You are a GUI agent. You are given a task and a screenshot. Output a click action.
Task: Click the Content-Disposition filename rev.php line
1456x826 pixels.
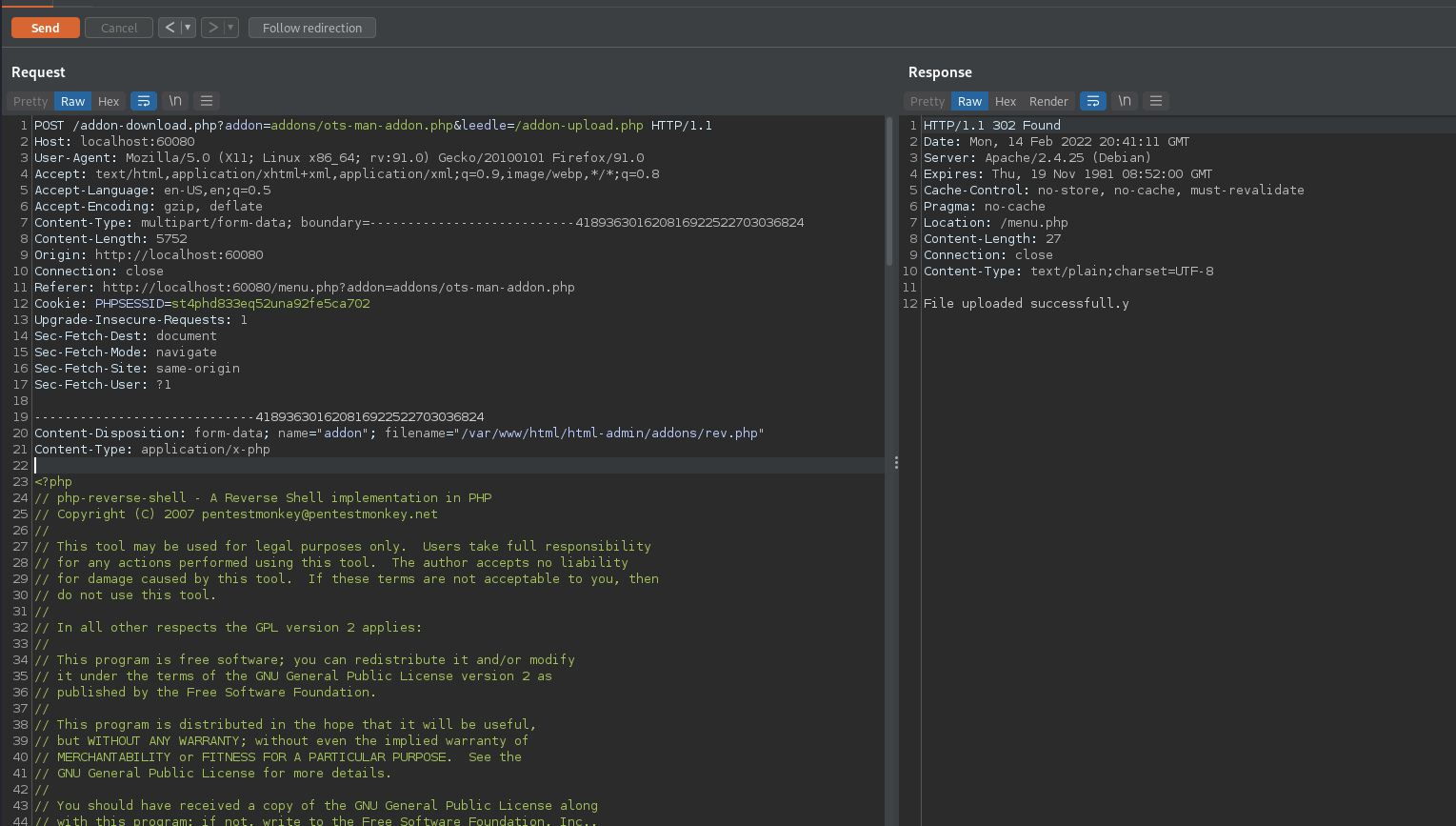point(399,433)
